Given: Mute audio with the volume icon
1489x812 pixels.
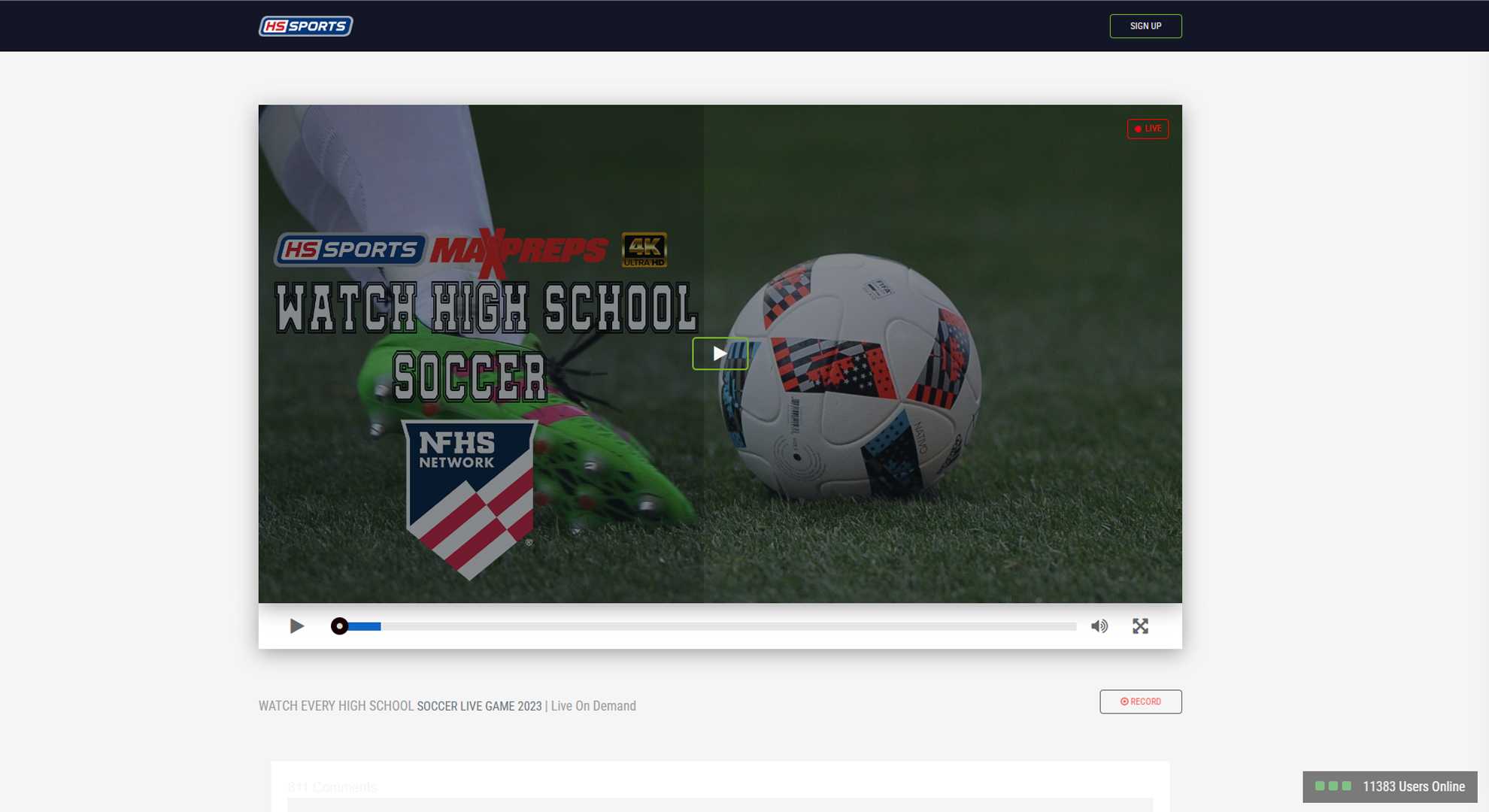Looking at the screenshot, I should point(1099,626).
